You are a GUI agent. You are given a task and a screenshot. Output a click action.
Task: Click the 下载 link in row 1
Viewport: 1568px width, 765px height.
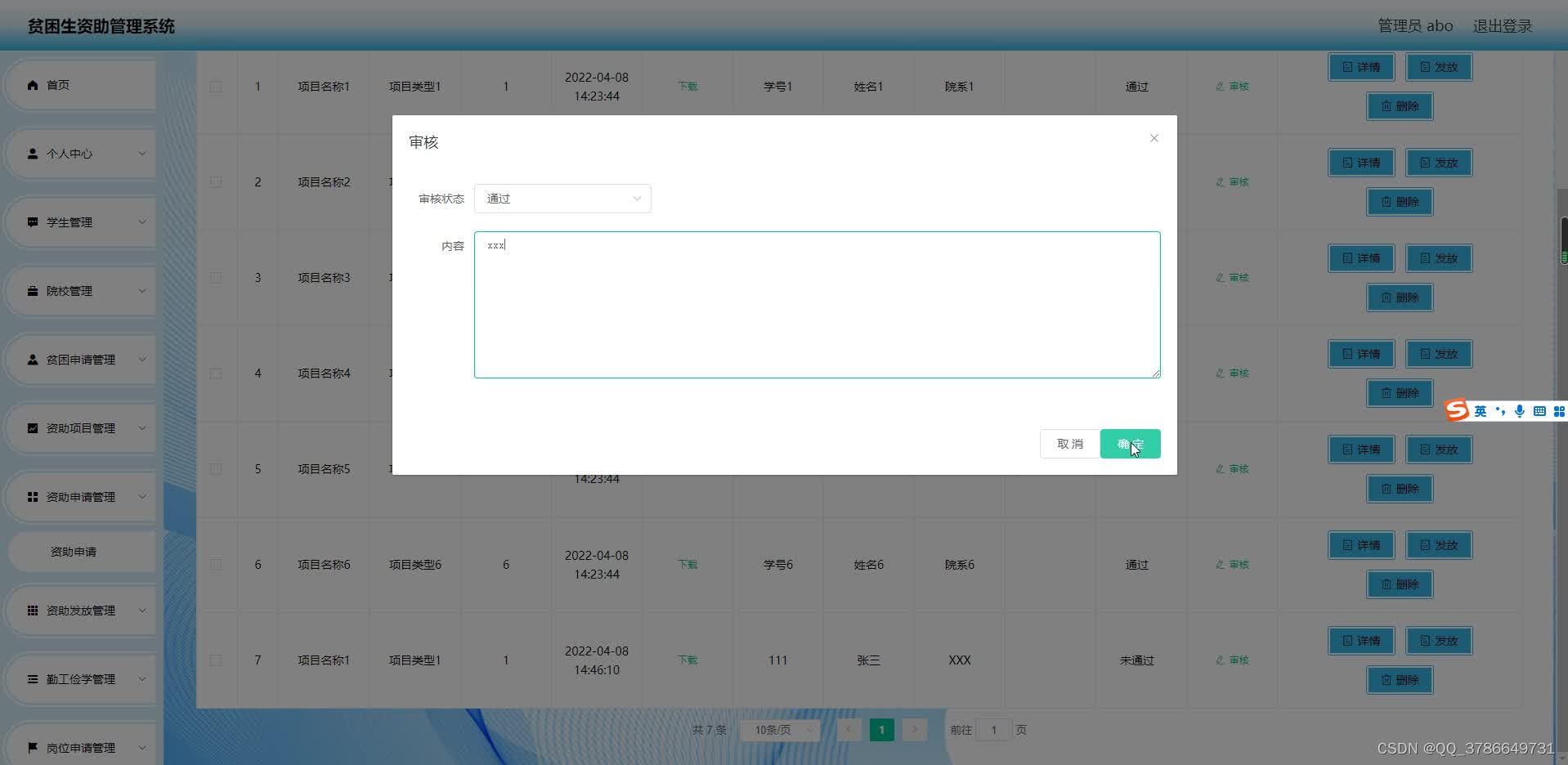pyautogui.click(x=688, y=87)
